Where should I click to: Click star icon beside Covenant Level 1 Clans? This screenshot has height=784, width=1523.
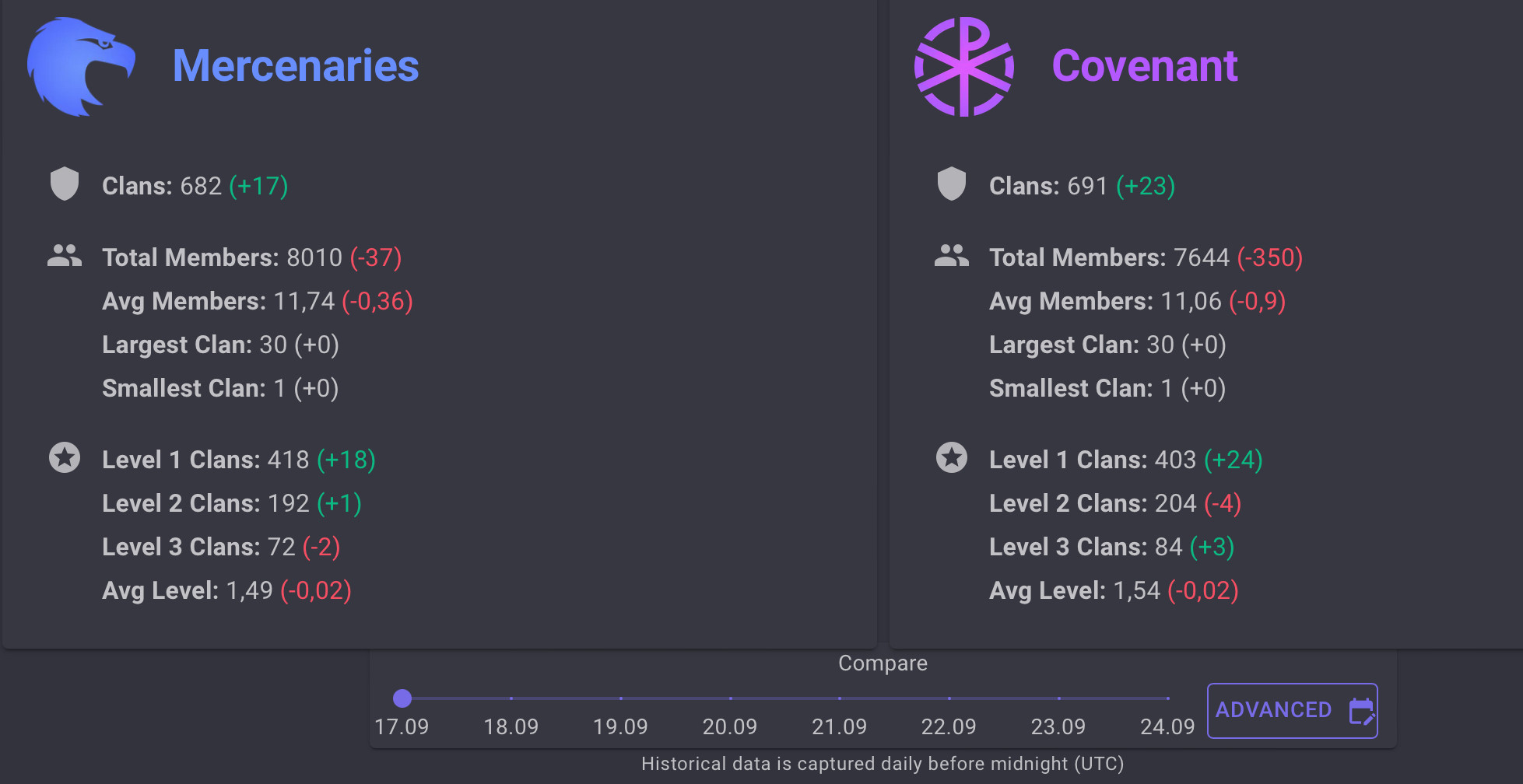[951, 457]
